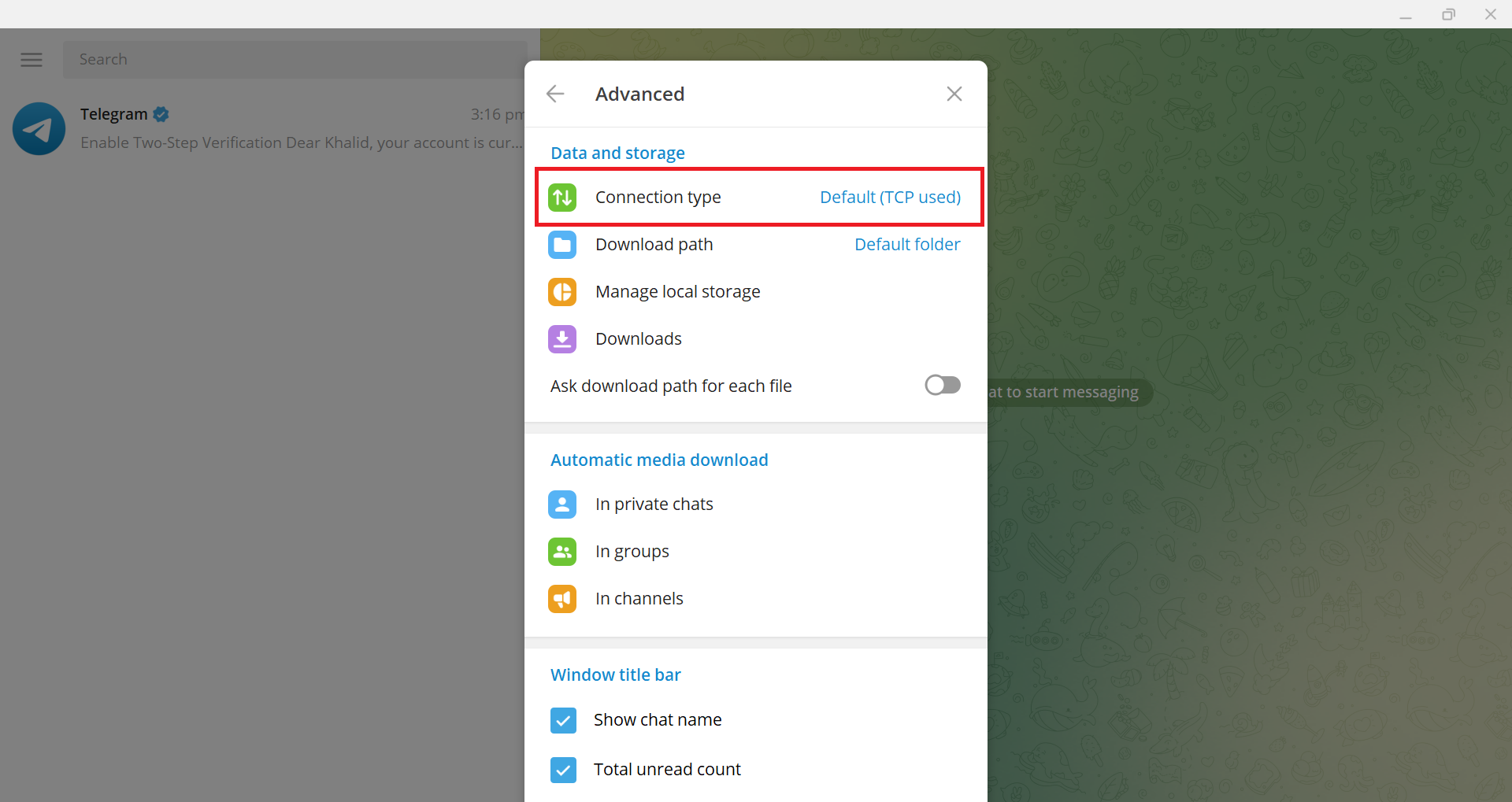The width and height of the screenshot is (1512, 802).
Task: Go back from Advanced settings
Action: (x=555, y=94)
